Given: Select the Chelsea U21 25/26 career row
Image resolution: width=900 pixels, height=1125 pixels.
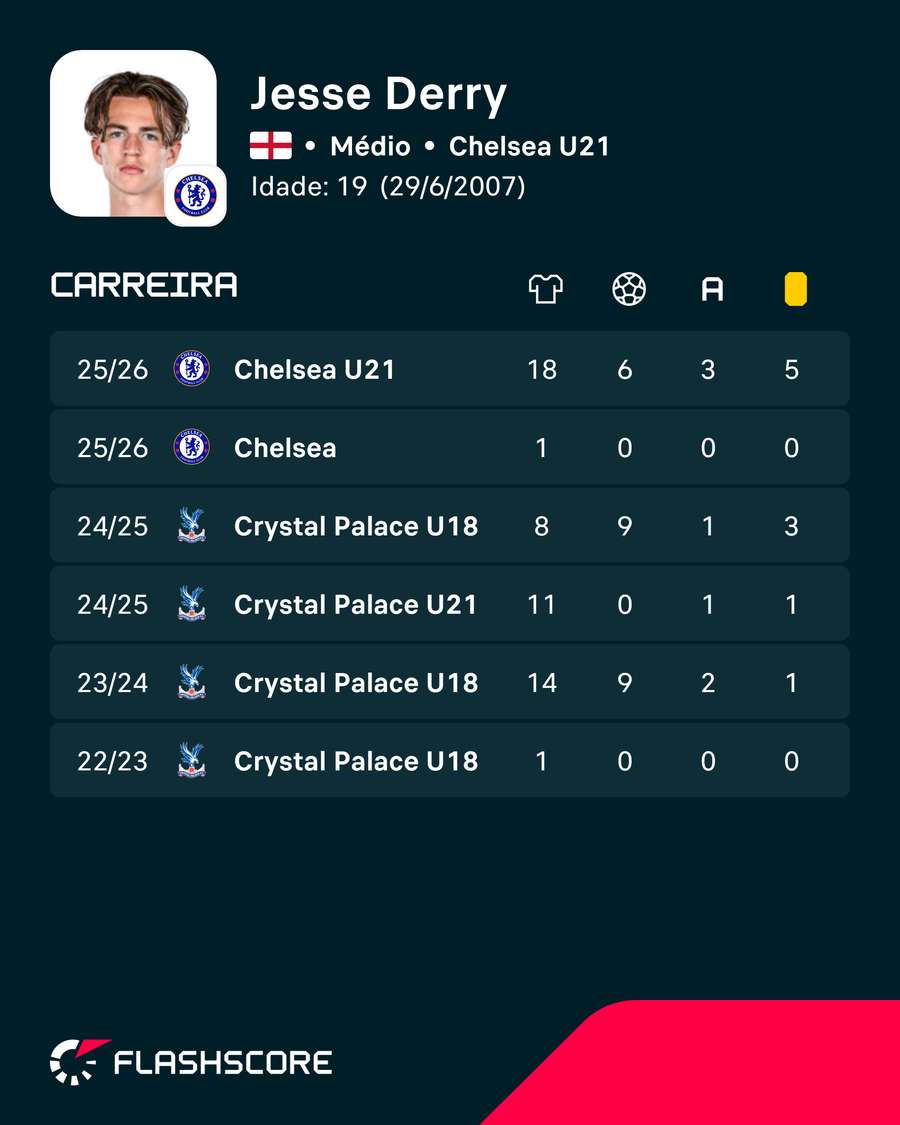Looking at the screenshot, I should tap(449, 369).
